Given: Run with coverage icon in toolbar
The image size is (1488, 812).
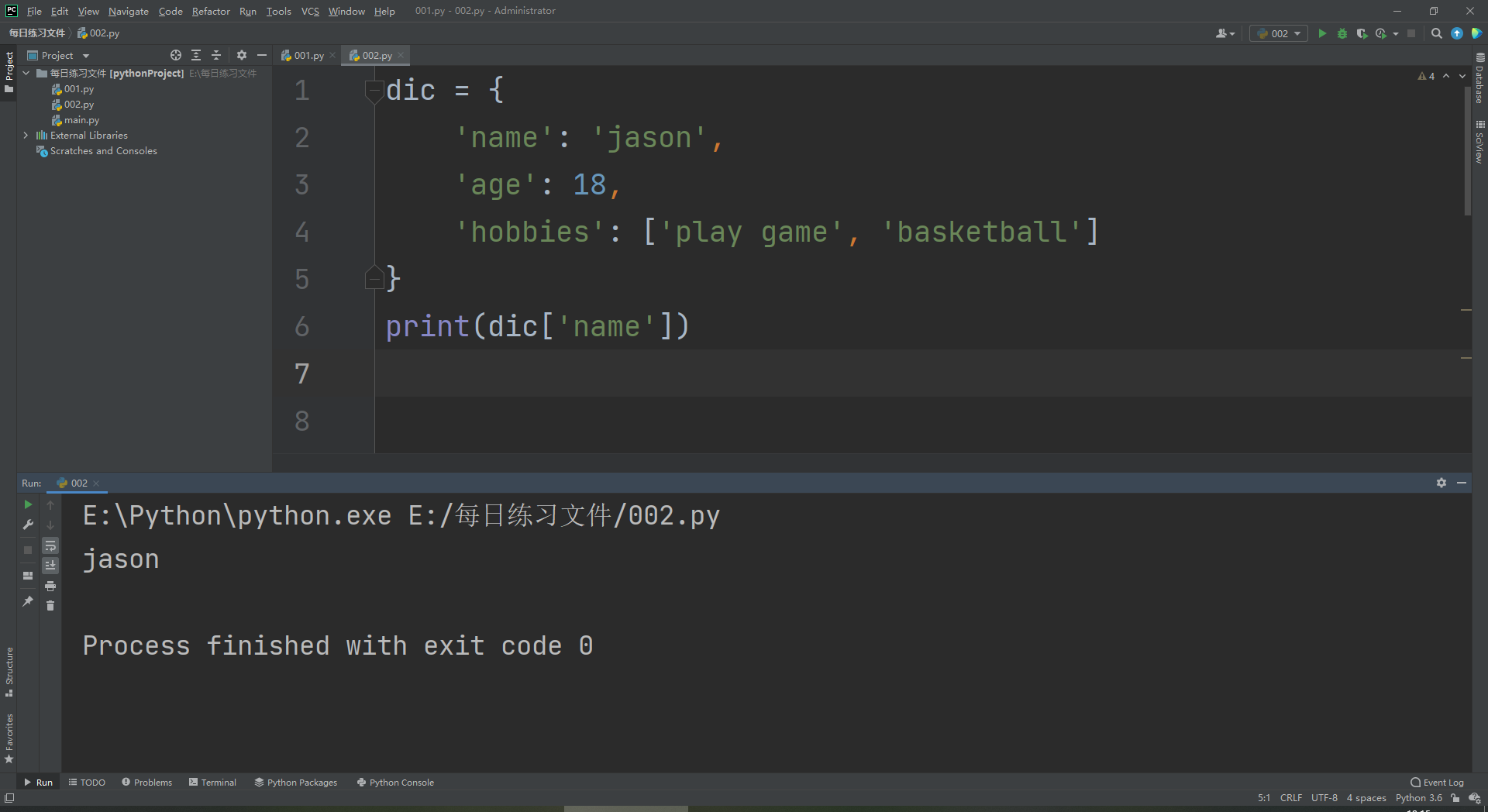Looking at the screenshot, I should 1362,33.
